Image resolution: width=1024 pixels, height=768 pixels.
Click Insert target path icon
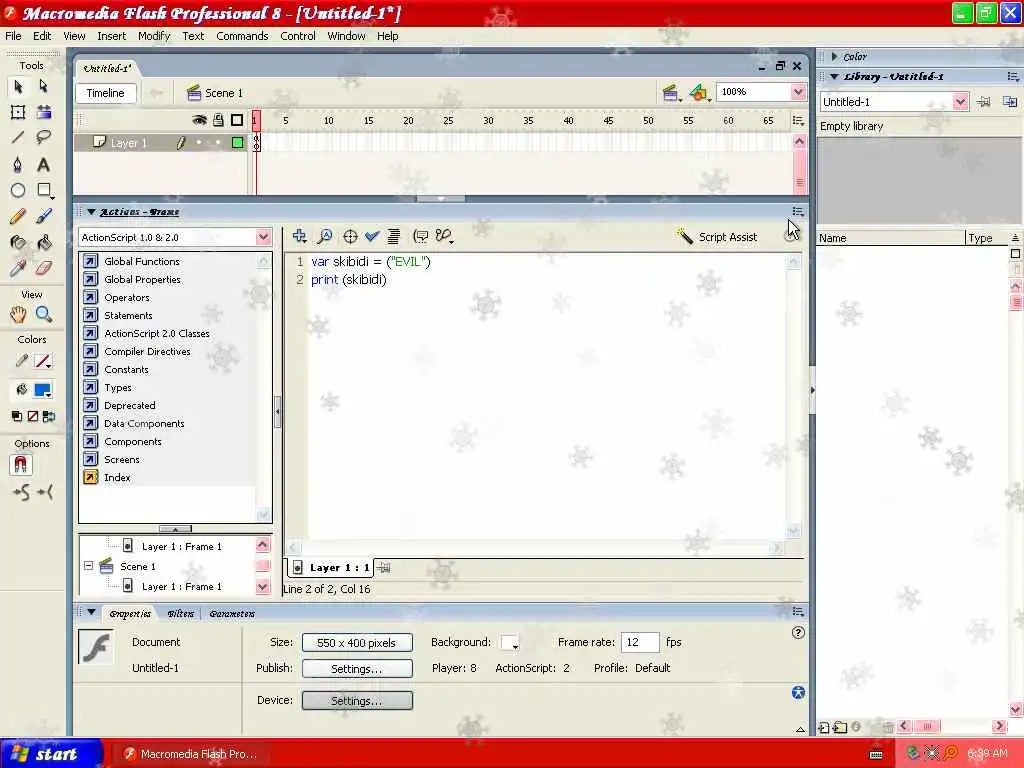click(350, 236)
